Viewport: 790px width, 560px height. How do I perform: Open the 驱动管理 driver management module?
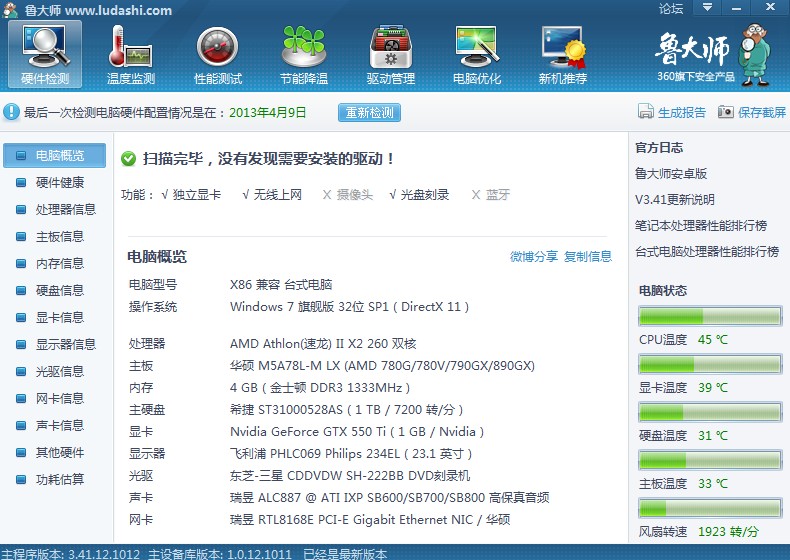pyautogui.click(x=390, y=54)
